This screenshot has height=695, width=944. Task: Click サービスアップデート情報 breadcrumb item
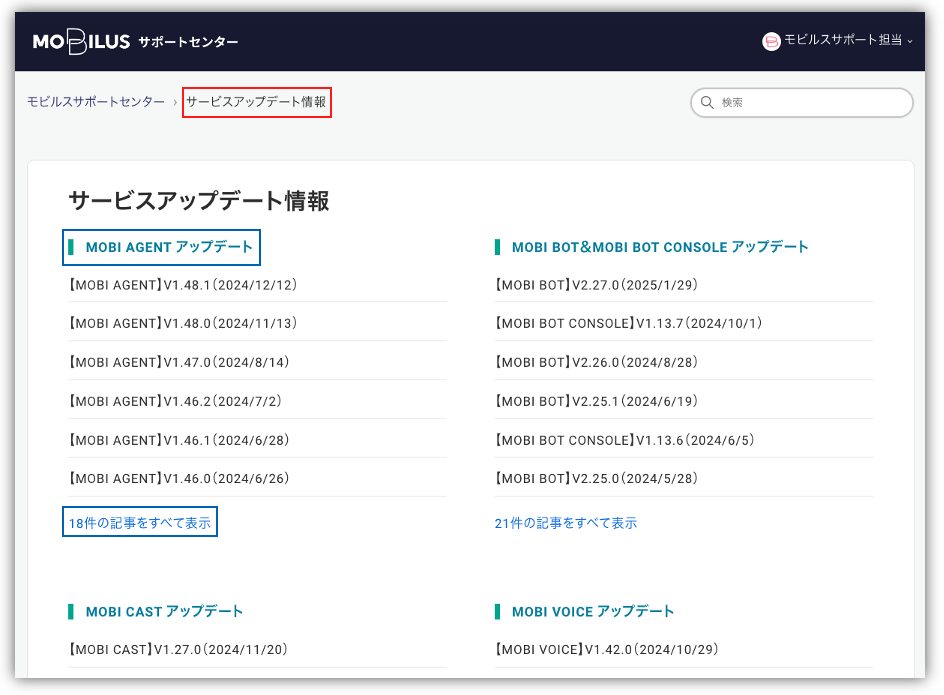pyautogui.click(x=256, y=102)
